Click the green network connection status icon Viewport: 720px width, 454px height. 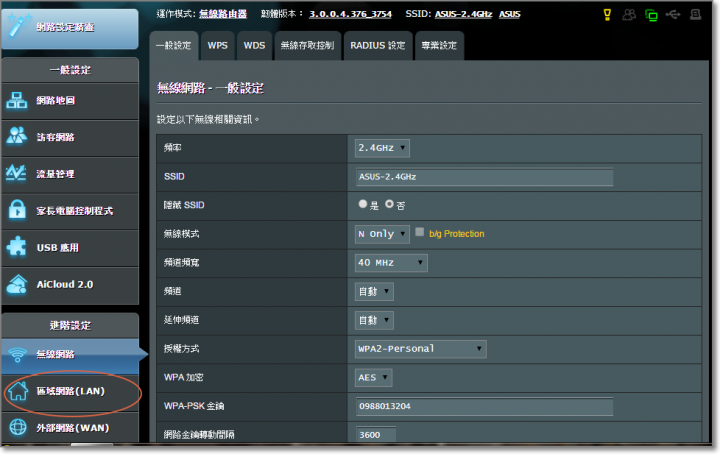(651, 15)
